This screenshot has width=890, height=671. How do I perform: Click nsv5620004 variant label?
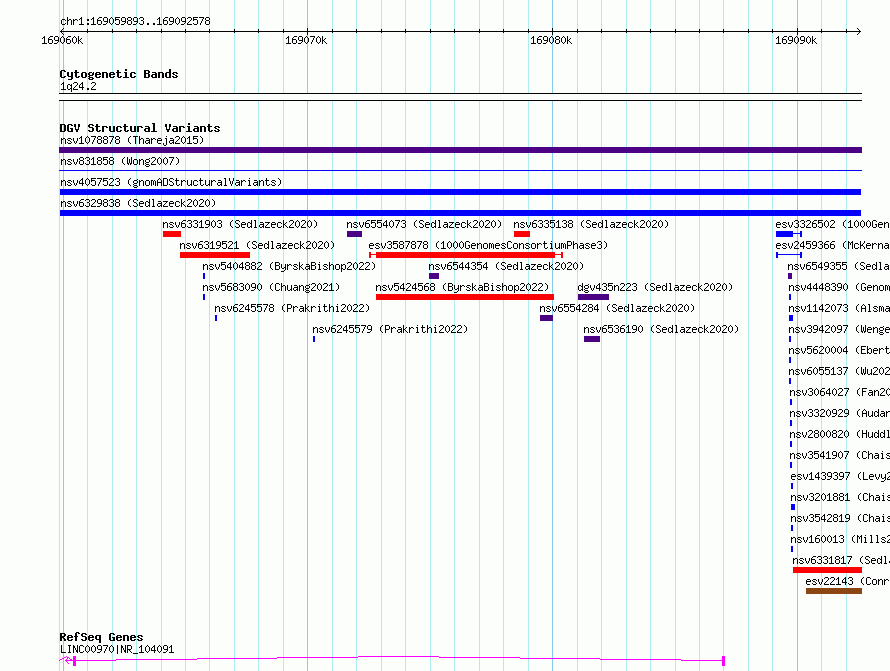(x=839, y=350)
